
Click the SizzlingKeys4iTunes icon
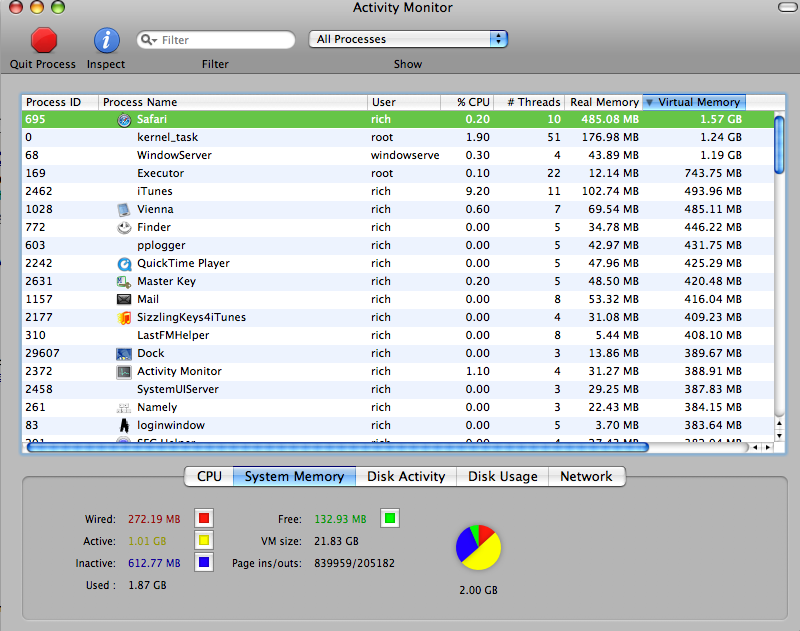(124, 317)
